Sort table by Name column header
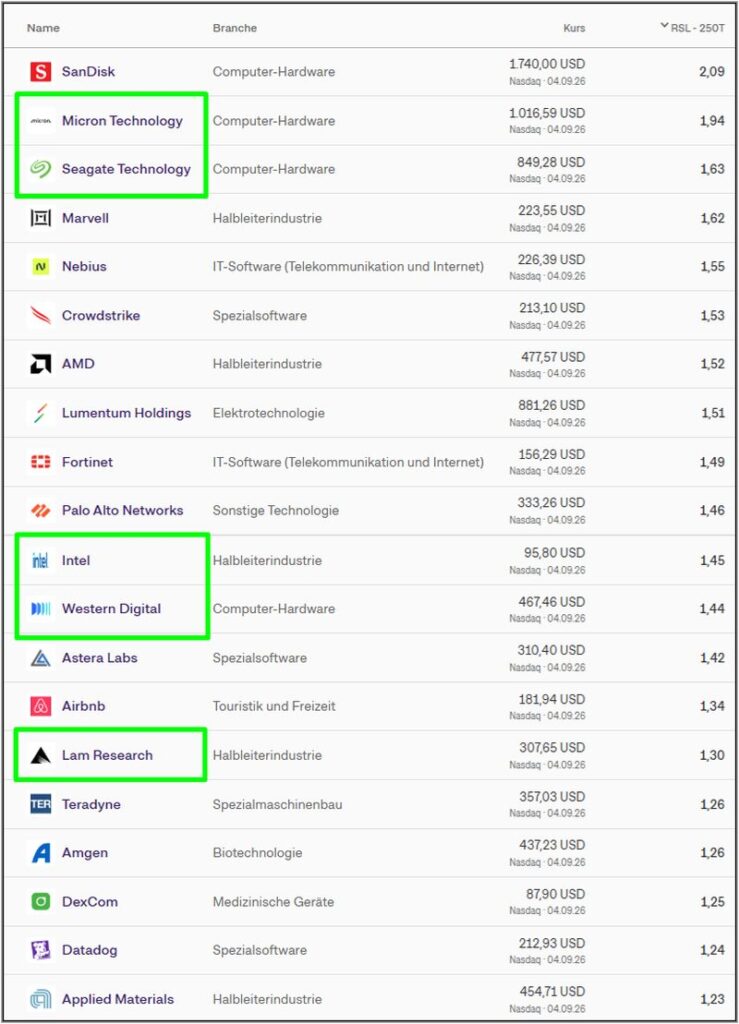Image resolution: width=739 pixels, height=1024 pixels. 43,28
